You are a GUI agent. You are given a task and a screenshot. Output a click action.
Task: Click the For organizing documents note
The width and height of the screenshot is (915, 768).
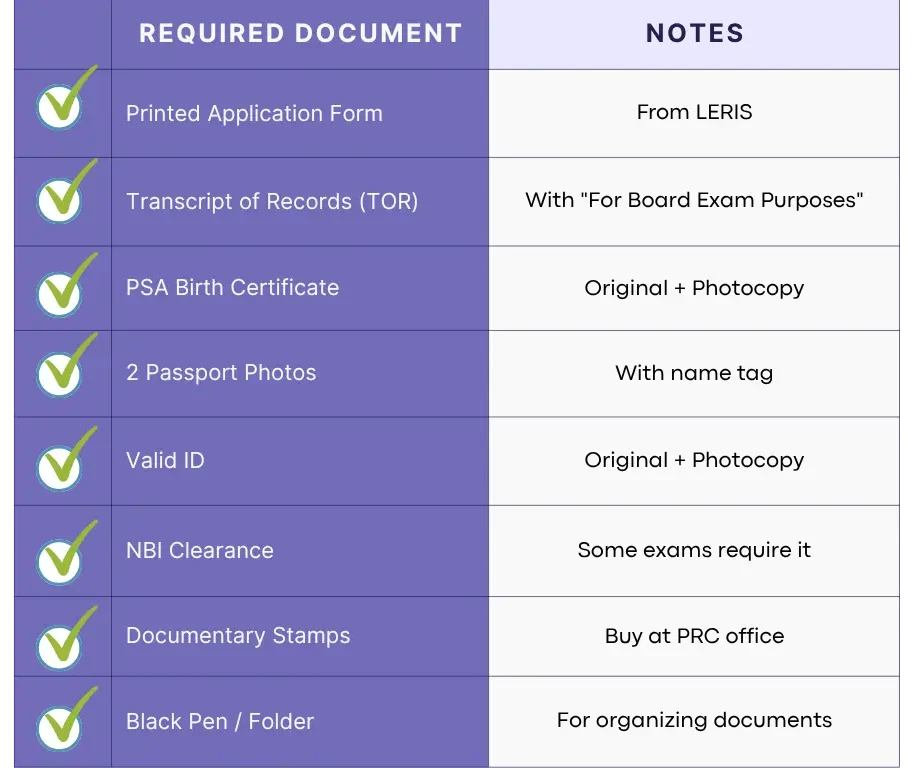[694, 720]
